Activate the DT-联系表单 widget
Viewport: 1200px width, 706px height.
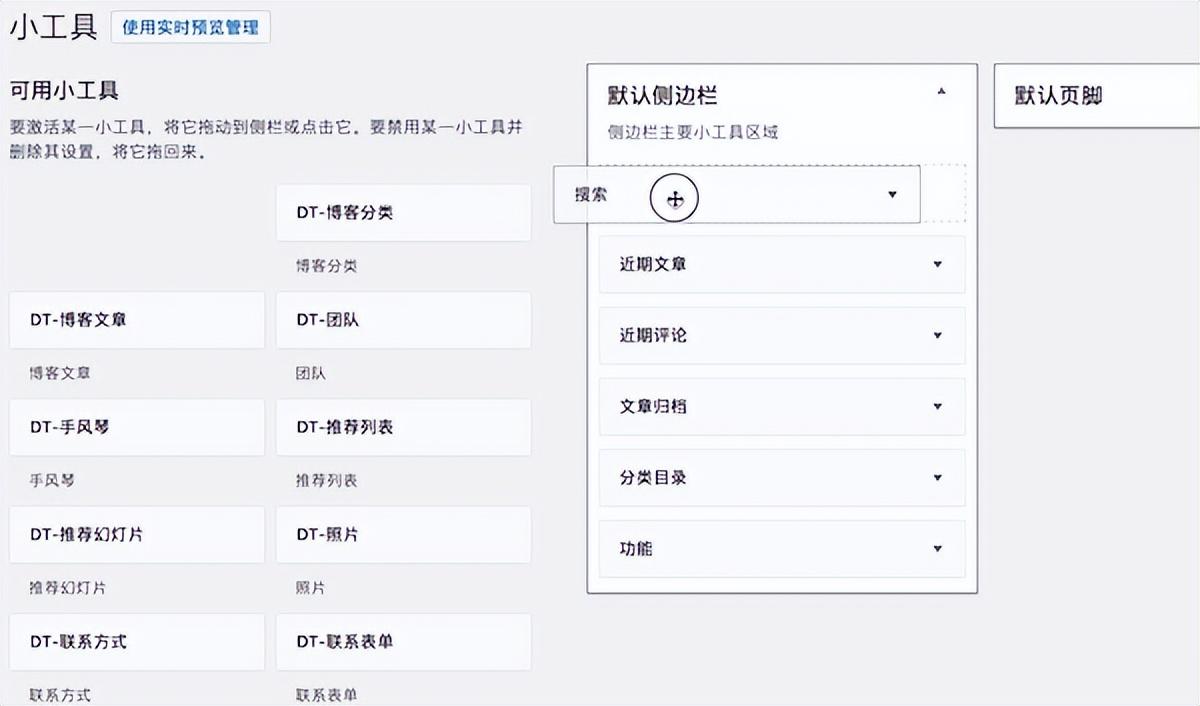coord(403,642)
